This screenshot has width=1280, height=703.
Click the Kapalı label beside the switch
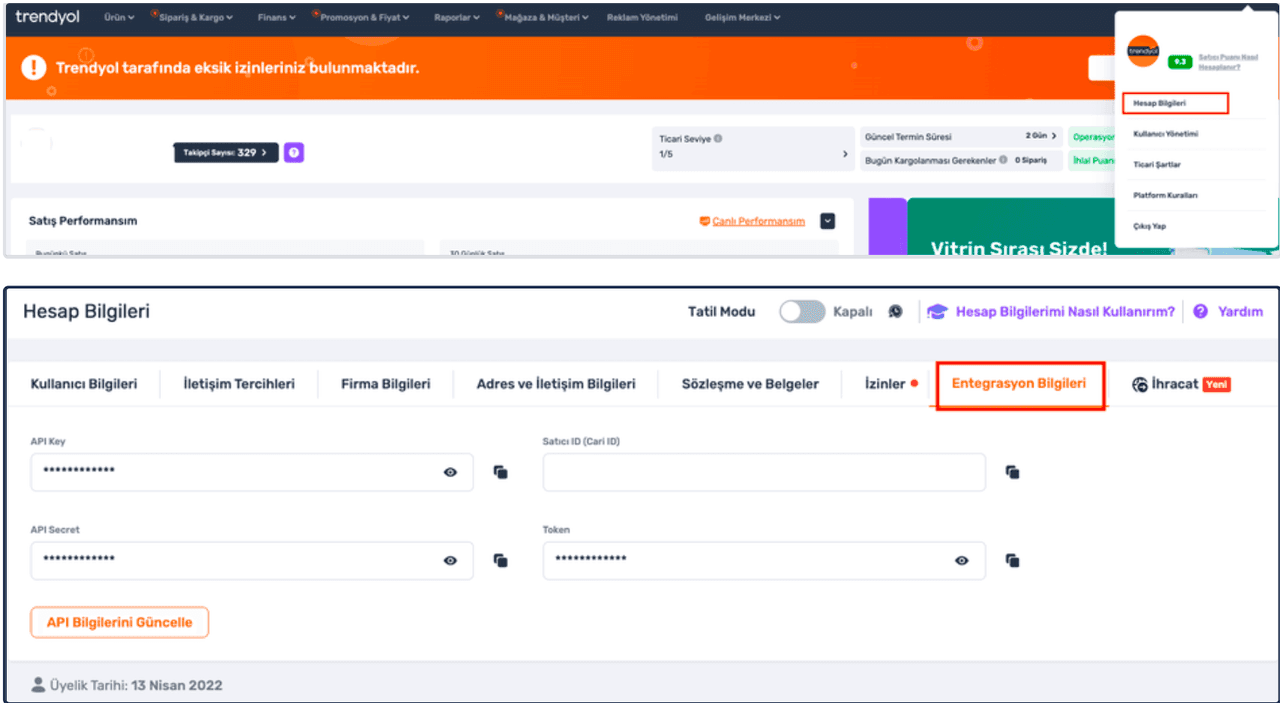tap(853, 312)
